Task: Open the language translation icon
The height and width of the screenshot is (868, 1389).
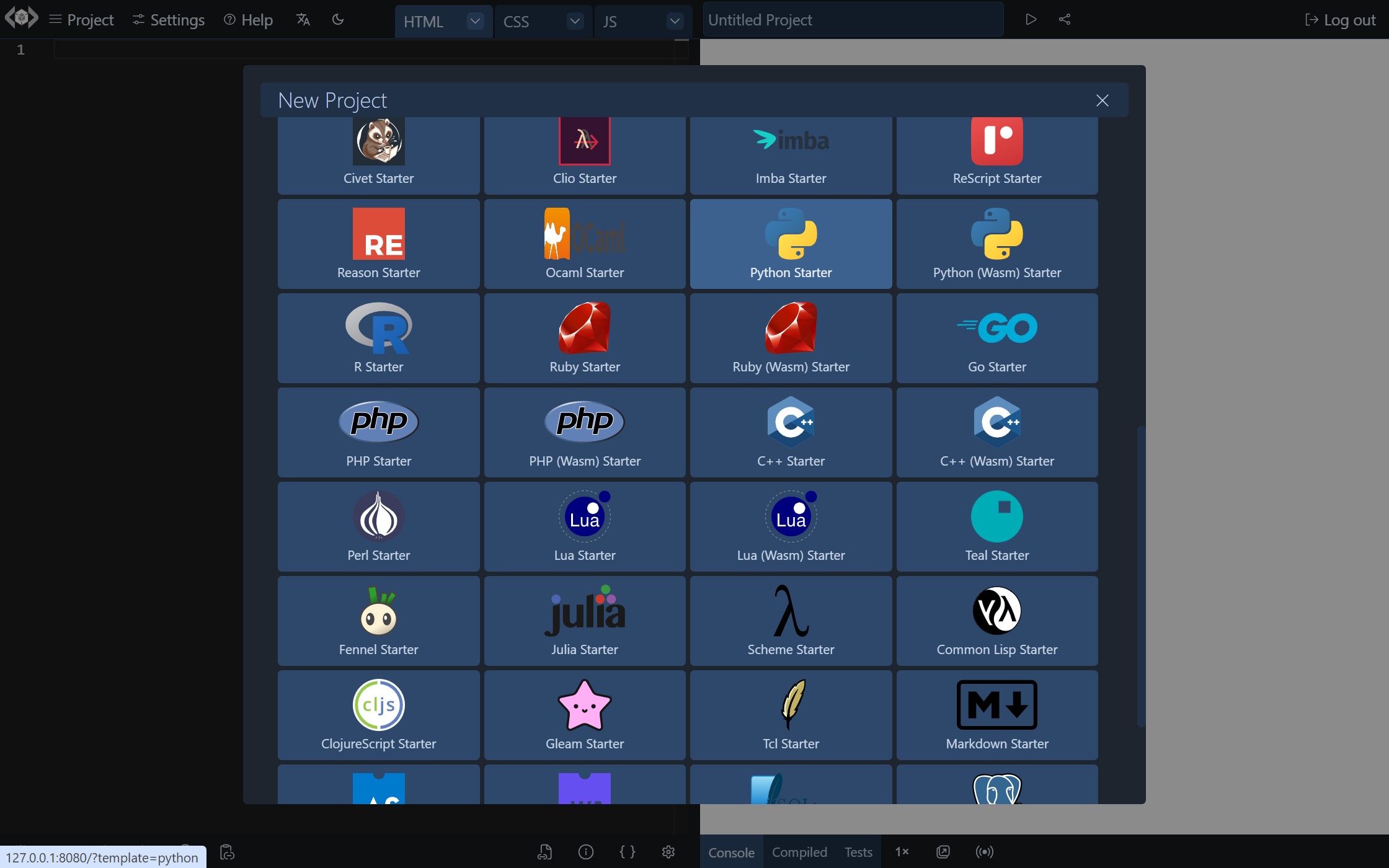Action: coord(303,20)
